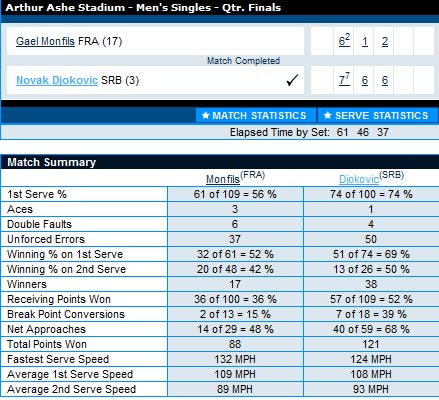This screenshot has height=400, width=439.
Task: Select the Break Point Conversions row label
Action: (66, 314)
